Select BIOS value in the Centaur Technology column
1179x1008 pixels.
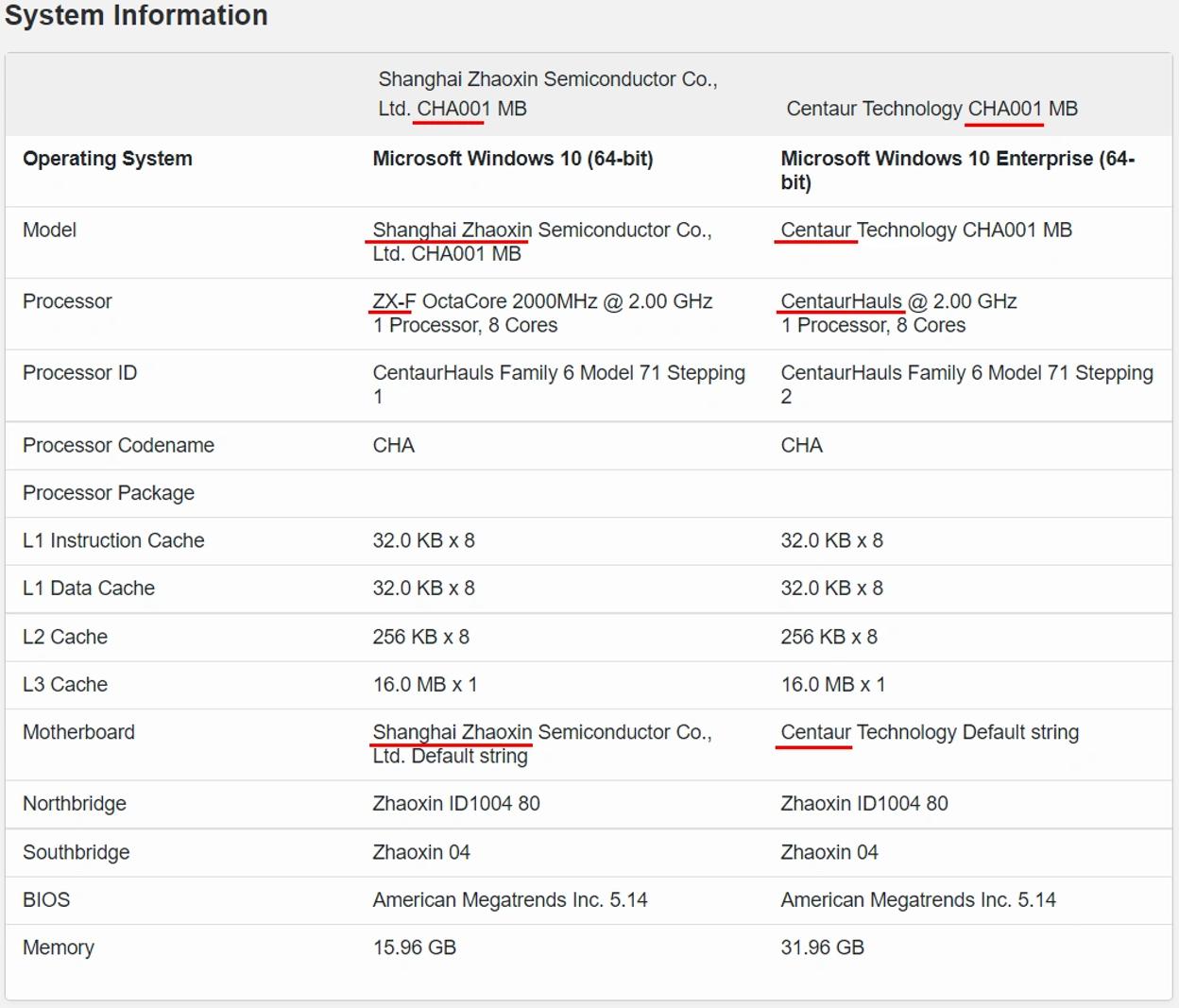(918, 899)
